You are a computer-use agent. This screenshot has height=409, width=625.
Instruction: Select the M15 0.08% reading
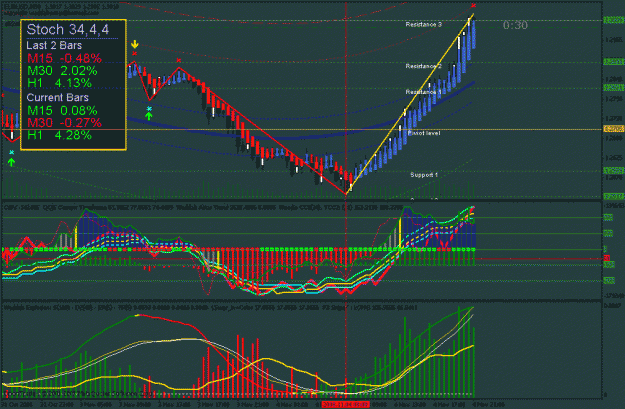click(62, 110)
